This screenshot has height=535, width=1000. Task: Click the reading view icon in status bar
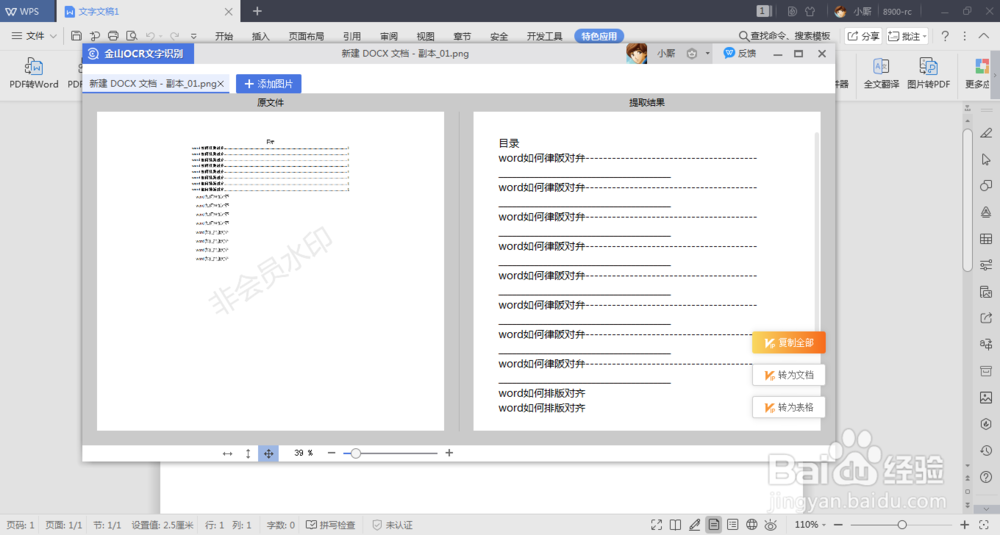coord(675,525)
